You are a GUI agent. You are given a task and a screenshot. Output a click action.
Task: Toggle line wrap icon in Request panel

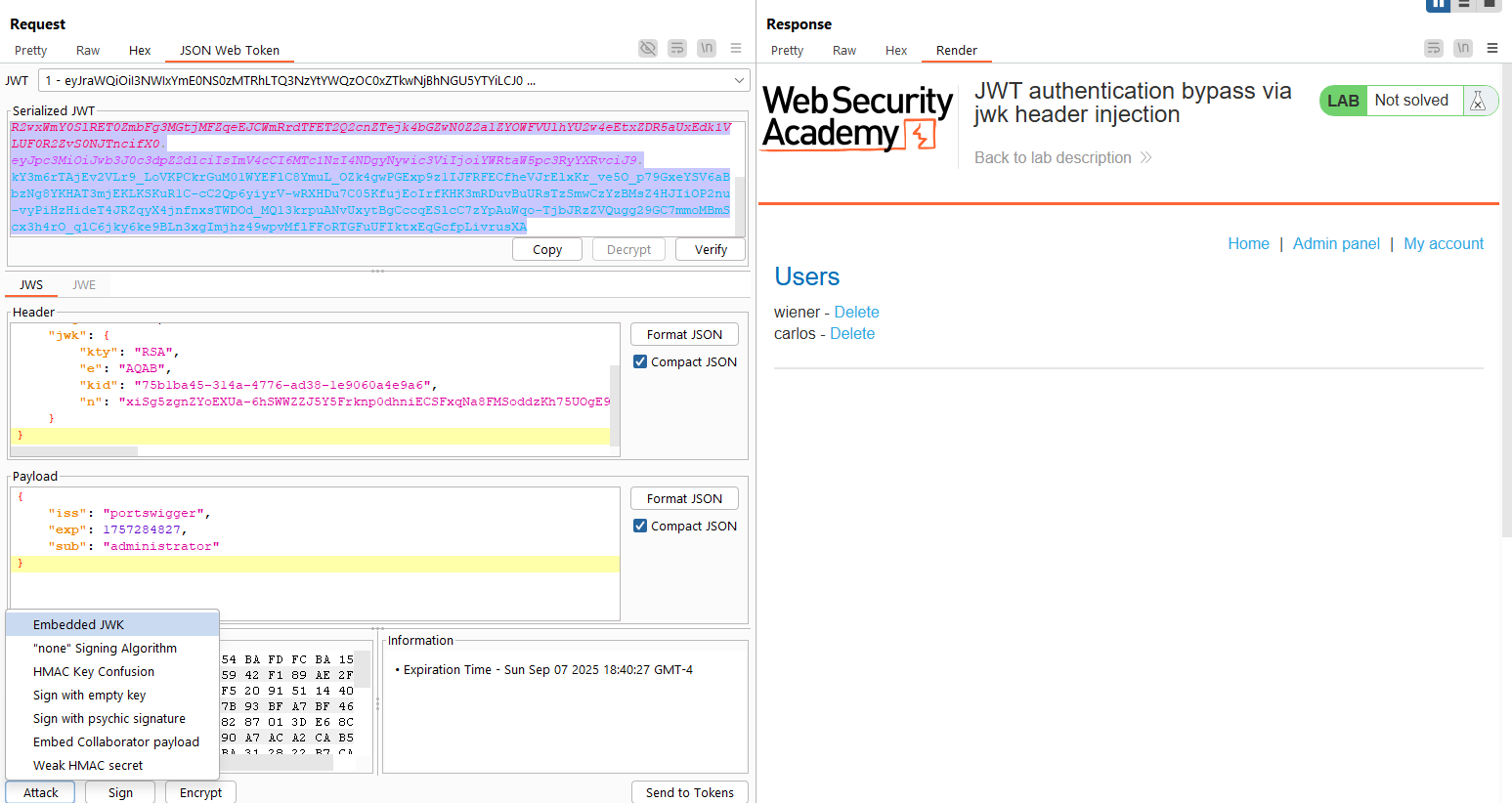coord(676,48)
